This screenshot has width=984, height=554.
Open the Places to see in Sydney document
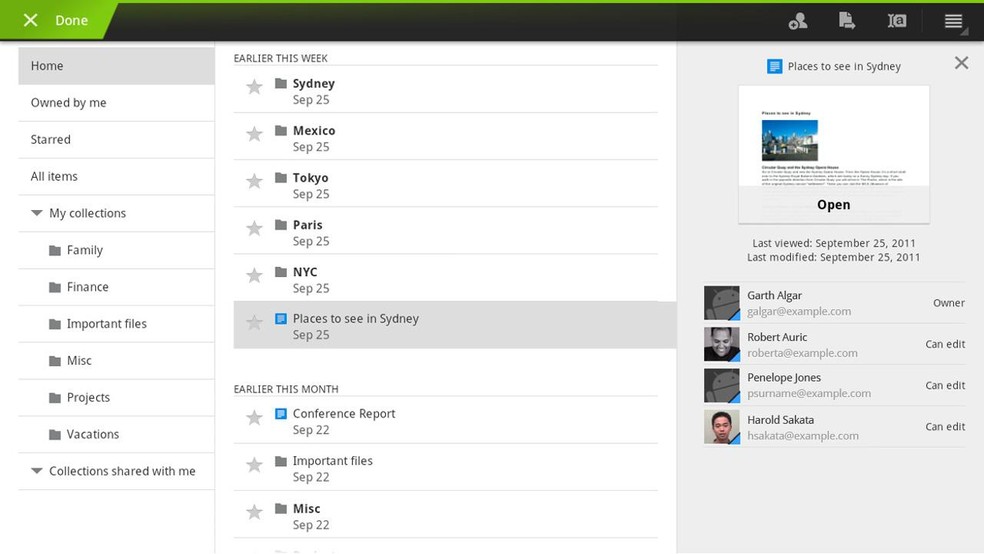(833, 205)
